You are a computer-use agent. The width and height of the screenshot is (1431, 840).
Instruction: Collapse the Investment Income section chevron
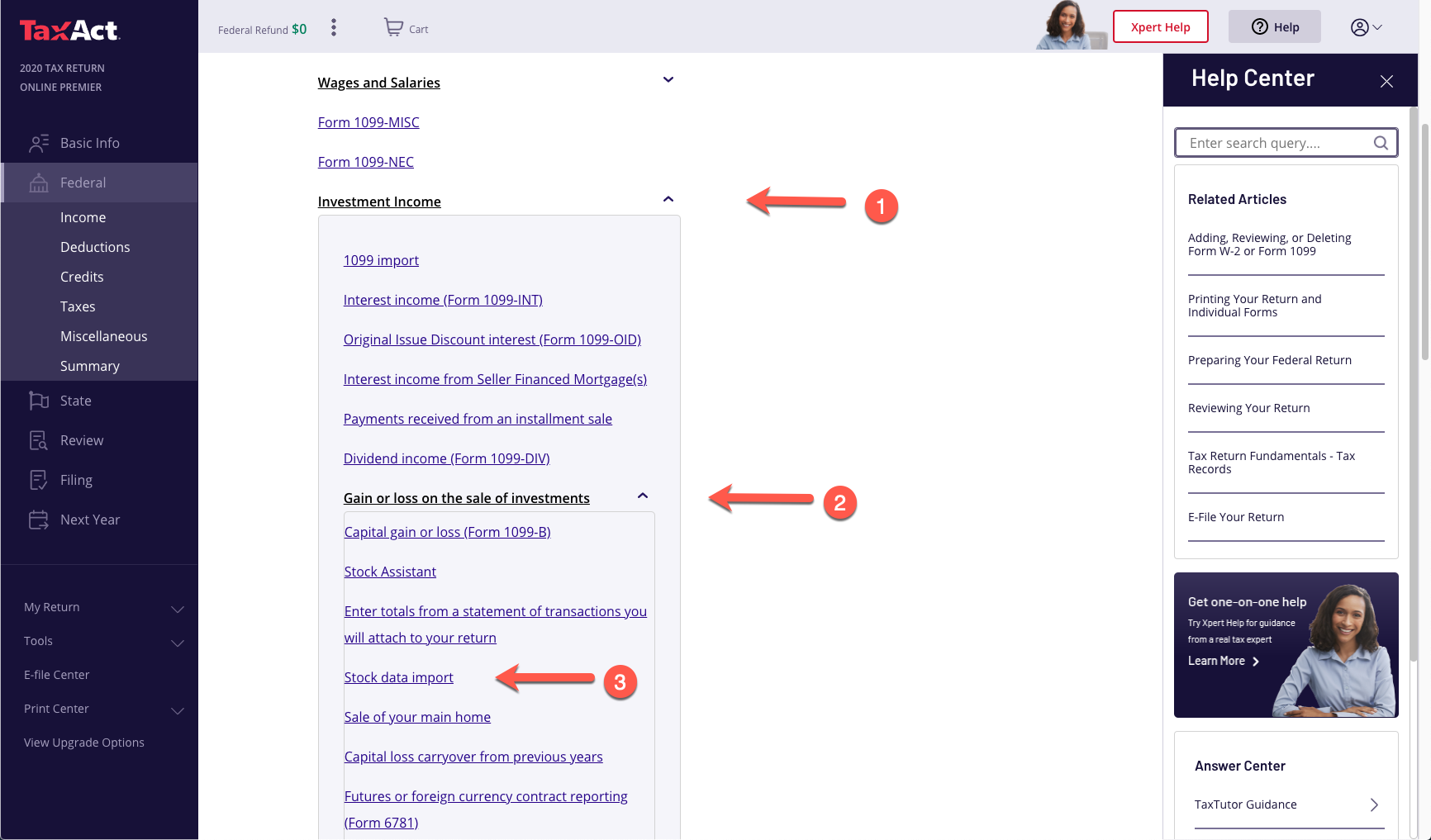pyautogui.click(x=668, y=199)
